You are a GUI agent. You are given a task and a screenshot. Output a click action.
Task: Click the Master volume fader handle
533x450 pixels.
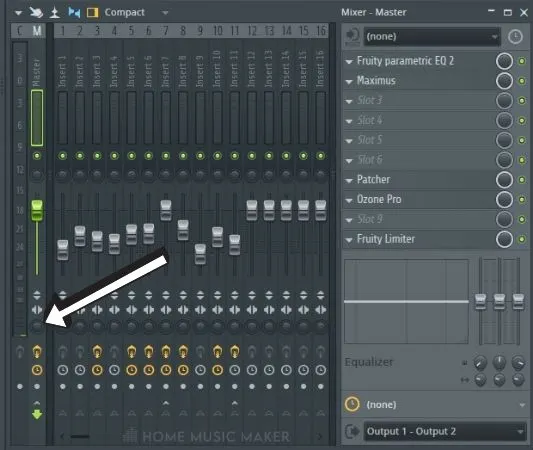point(37,210)
